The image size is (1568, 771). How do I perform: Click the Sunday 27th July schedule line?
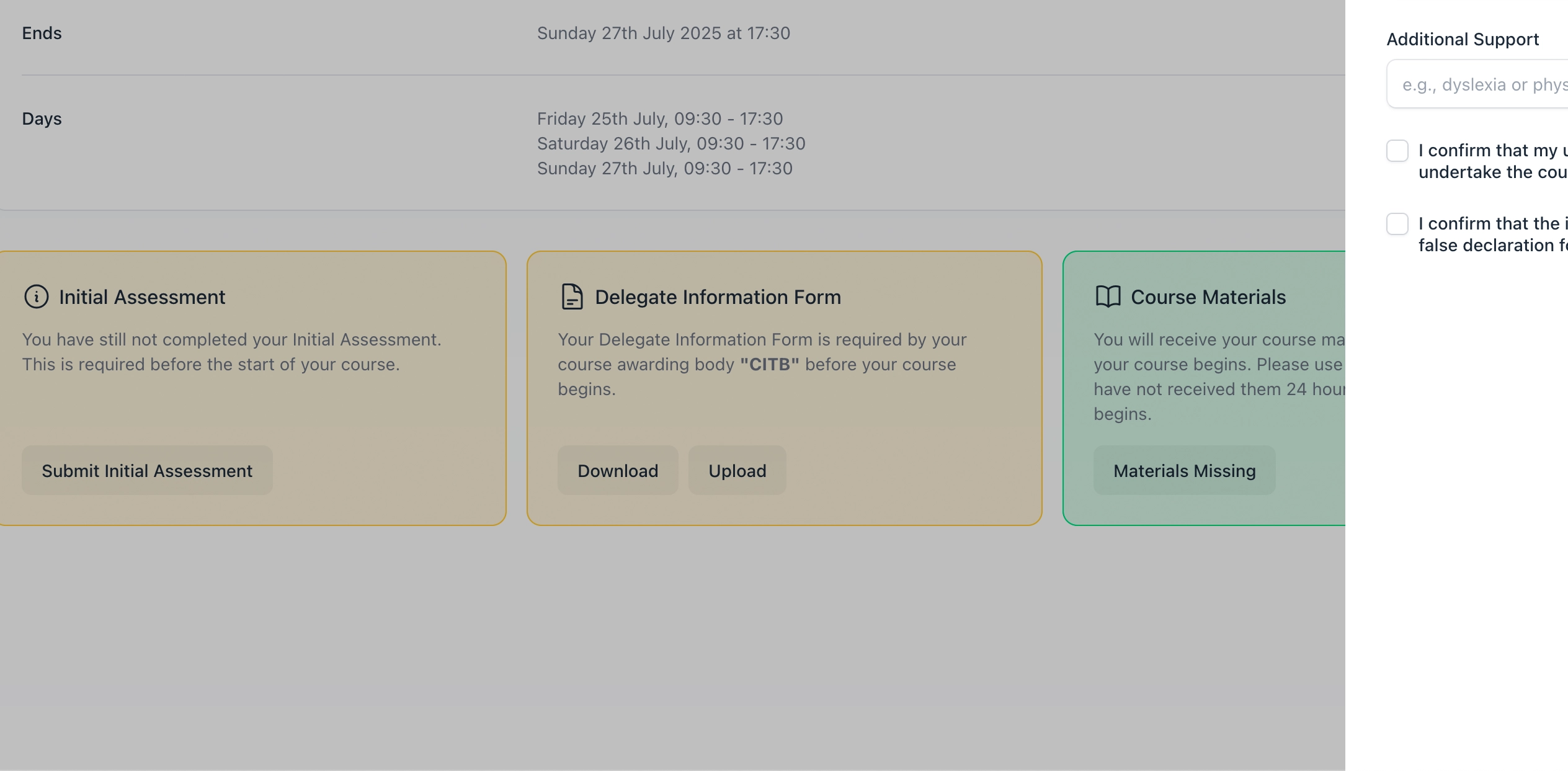(664, 168)
